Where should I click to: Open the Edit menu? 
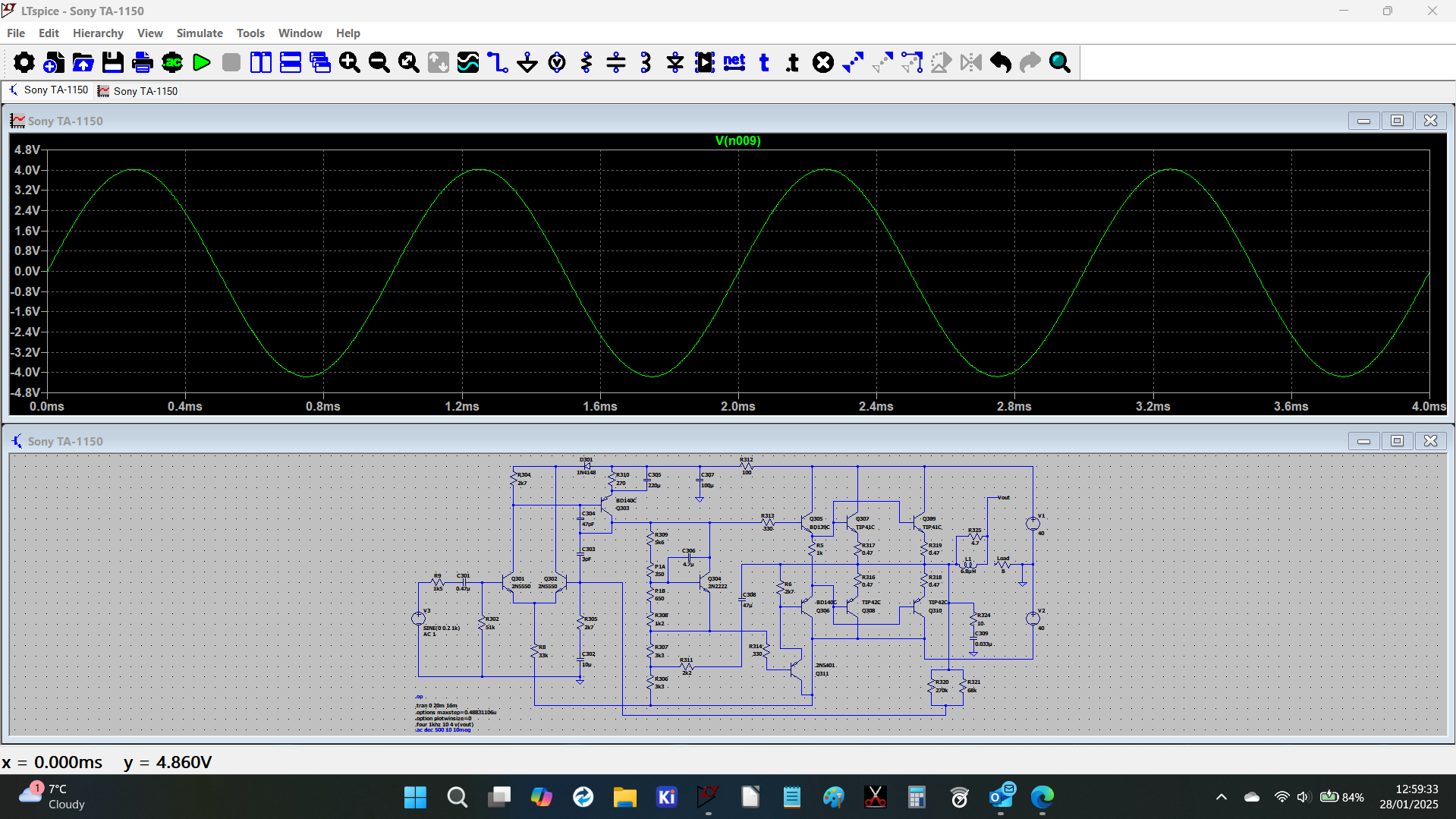coord(49,33)
